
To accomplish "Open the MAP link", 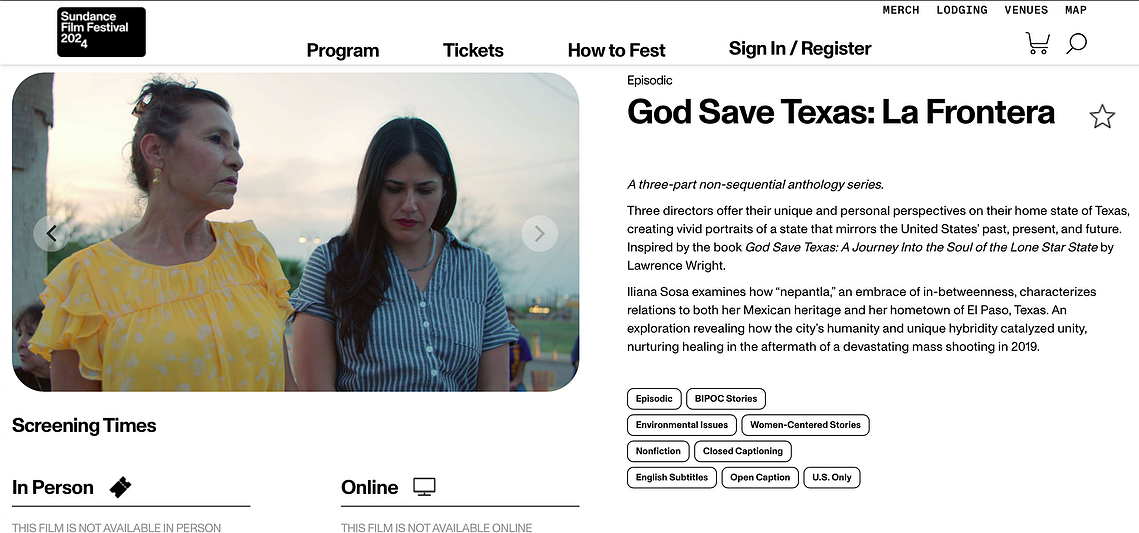I will click(x=1076, y=10).
